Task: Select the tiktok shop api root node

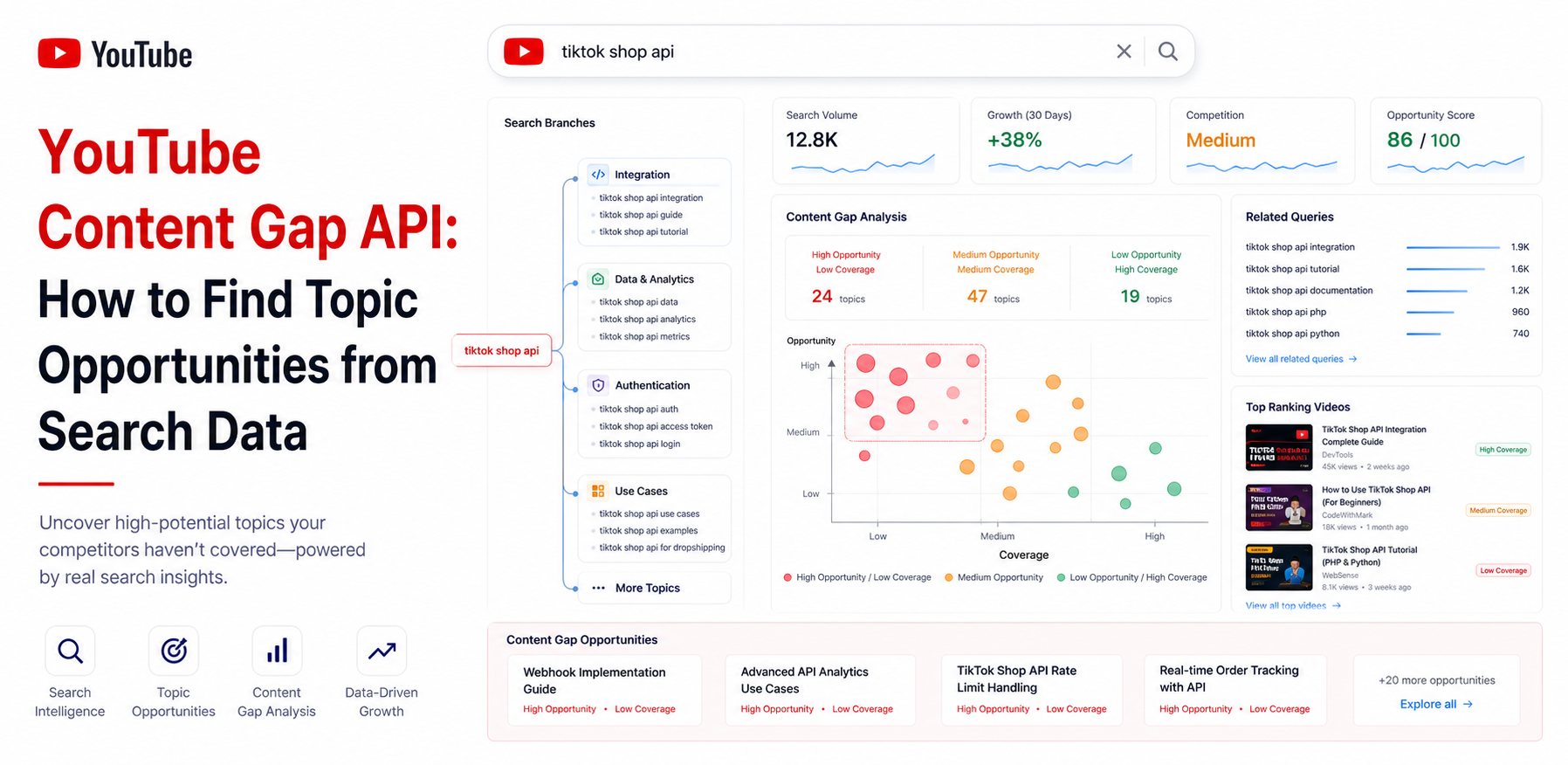Action: [502, 350]
